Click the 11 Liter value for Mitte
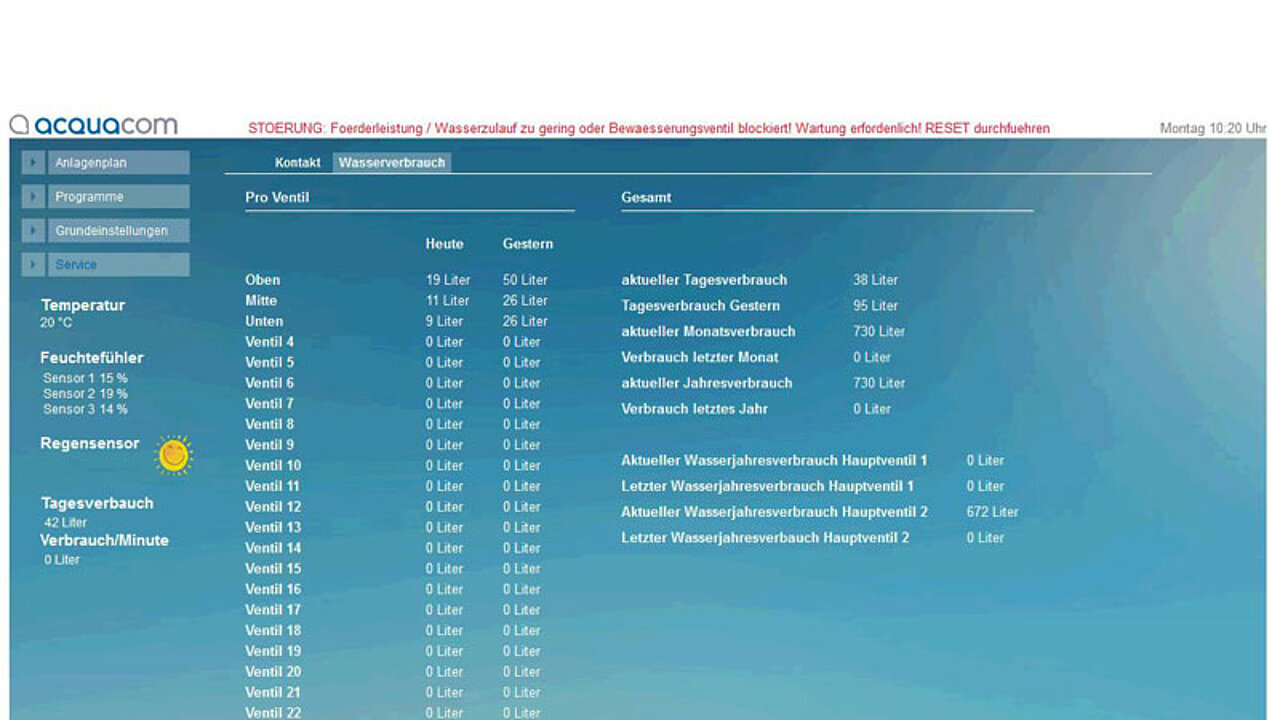 click(448, 300)
